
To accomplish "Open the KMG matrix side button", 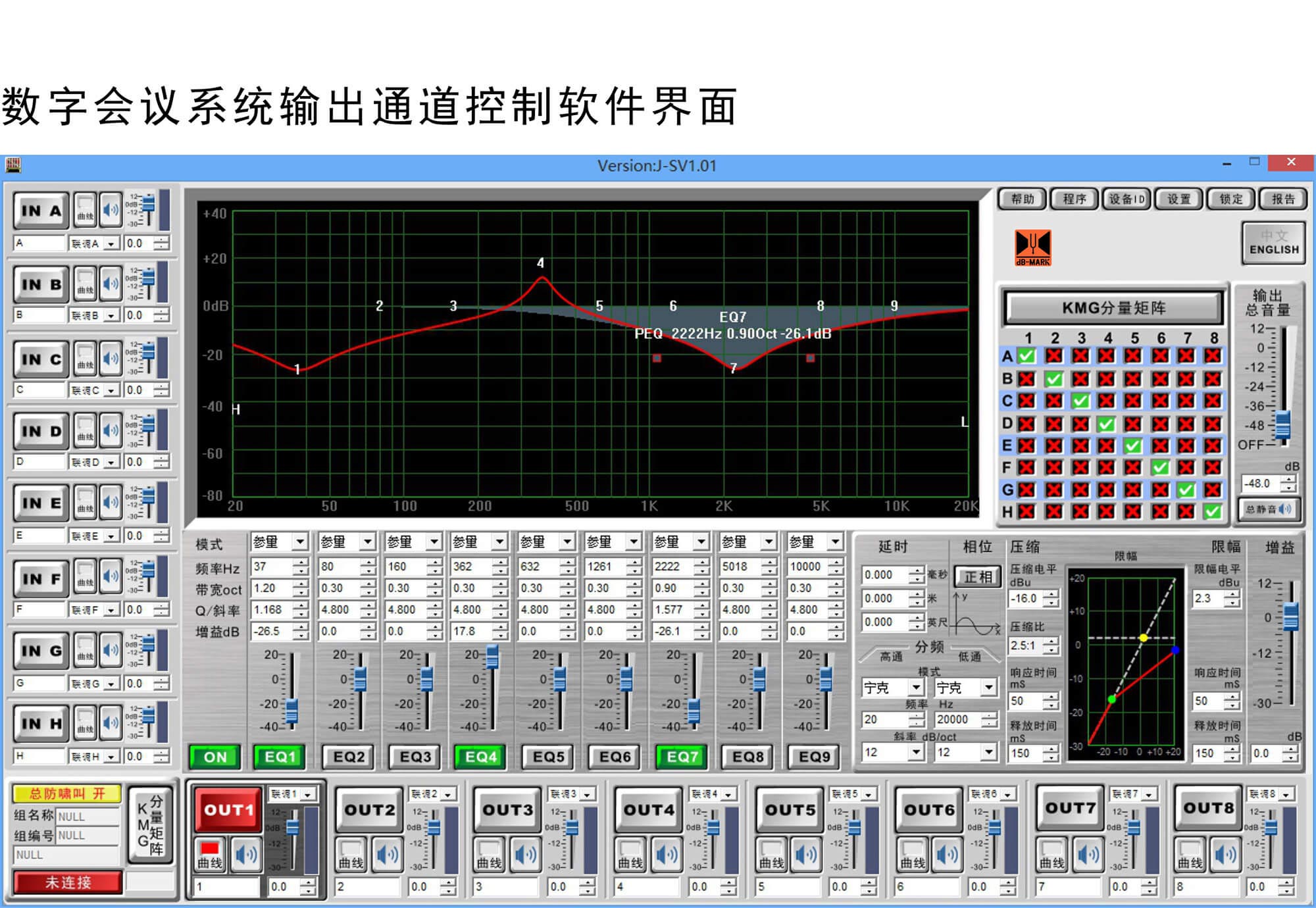I will pyautogui.click(x=150, y=825).
